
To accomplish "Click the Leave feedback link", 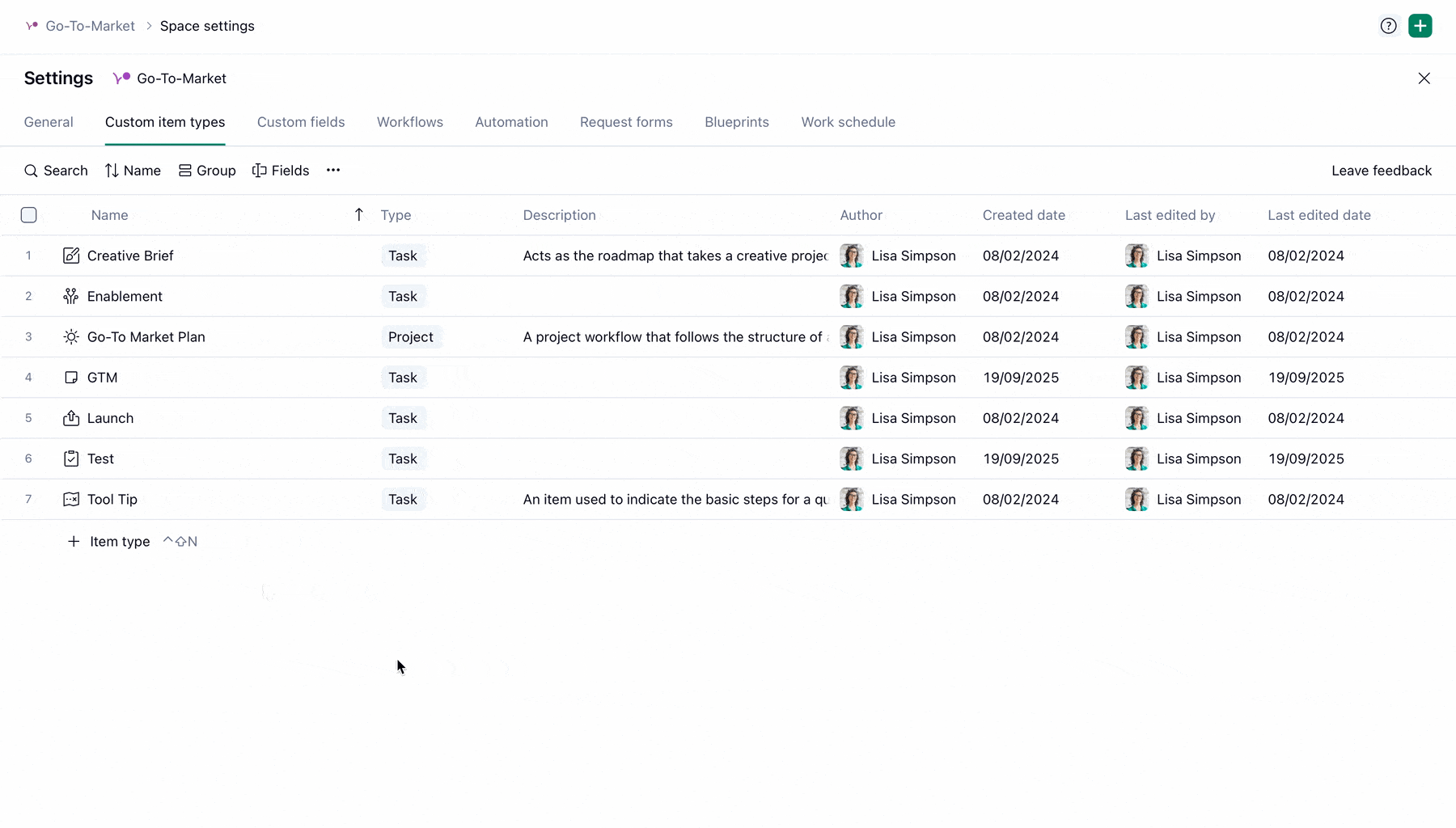I will click(x=1382, y=171).
